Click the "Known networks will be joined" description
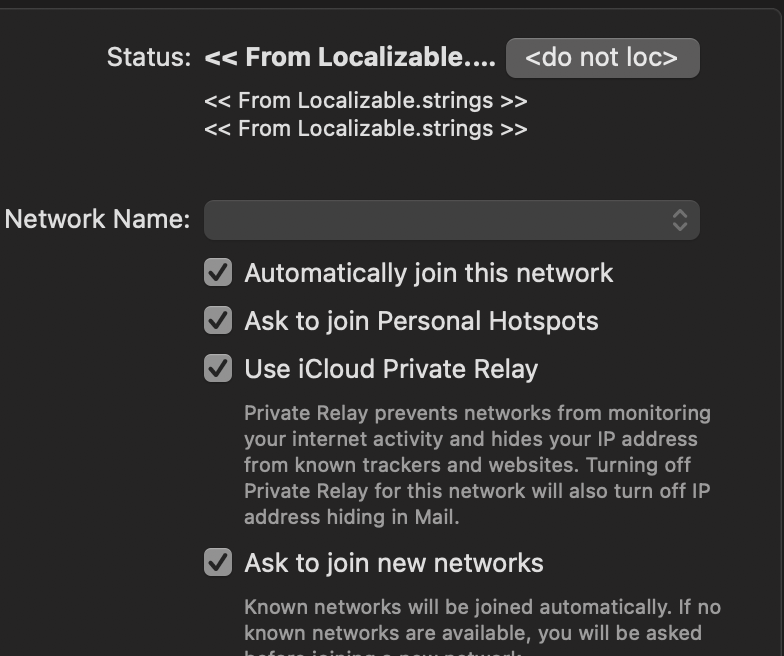 [x=482, y=620]
